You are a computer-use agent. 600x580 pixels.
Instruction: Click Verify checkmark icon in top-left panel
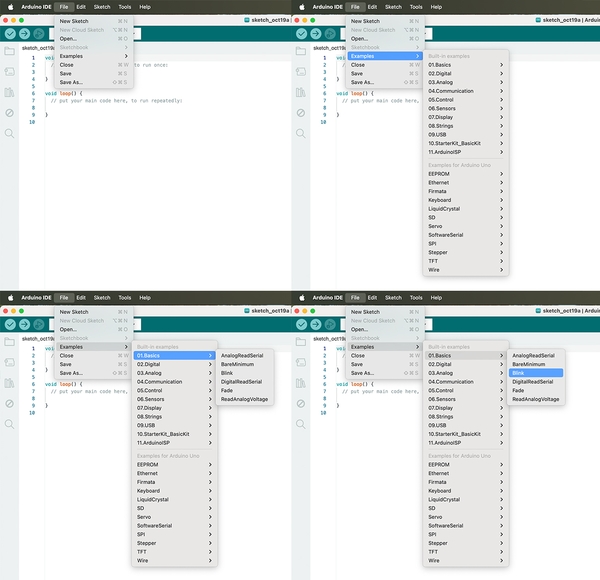tap(9, 33)
